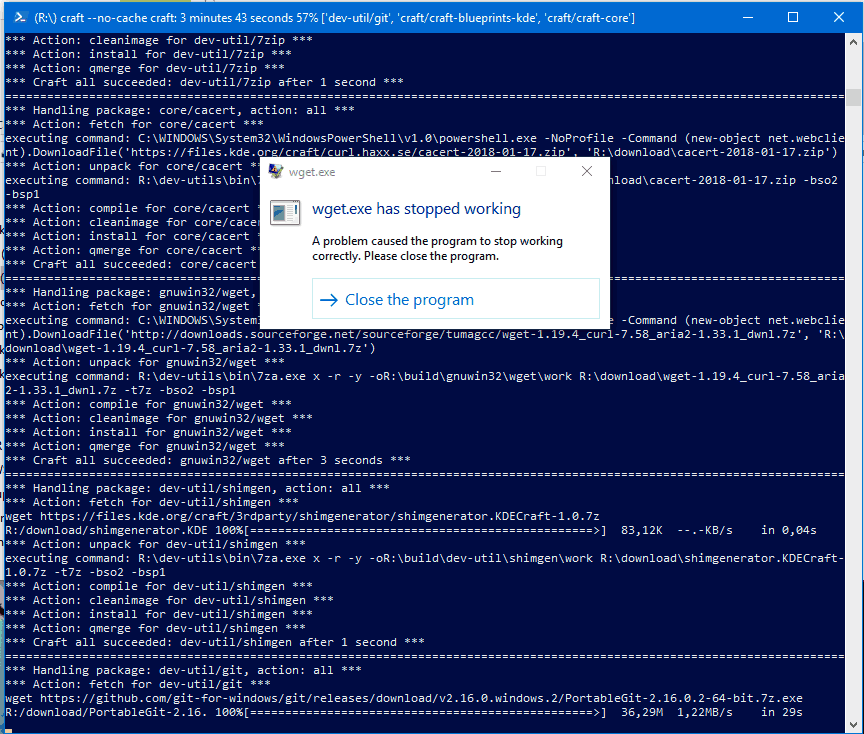Click the wget PortableGit-2.16.0.2 GitHub URL line
Screen dimensions: 864x734
[404, 698]
